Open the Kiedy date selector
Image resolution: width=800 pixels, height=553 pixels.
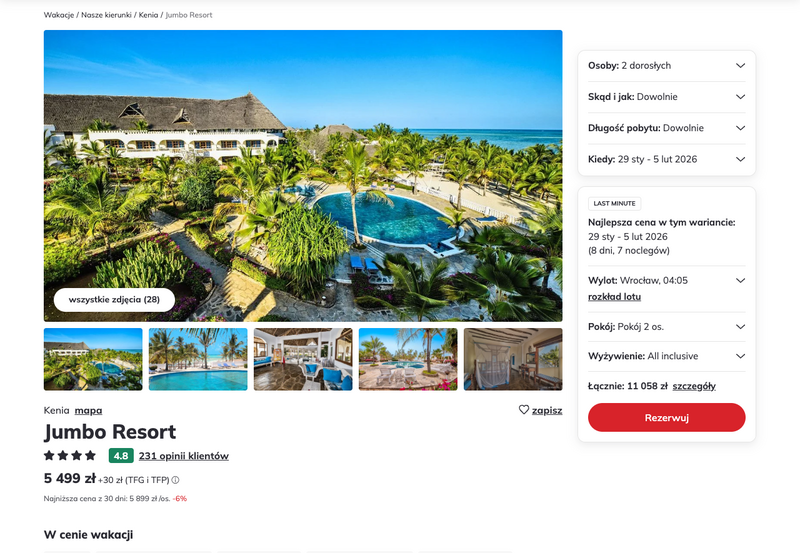point(666,159)
